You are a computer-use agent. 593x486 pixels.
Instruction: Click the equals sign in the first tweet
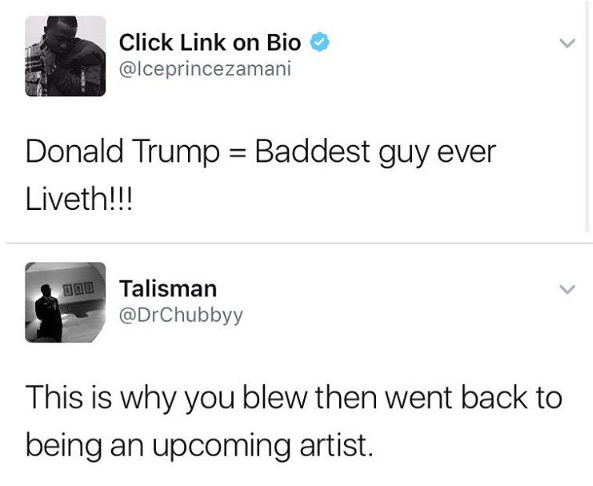[238, 153]
